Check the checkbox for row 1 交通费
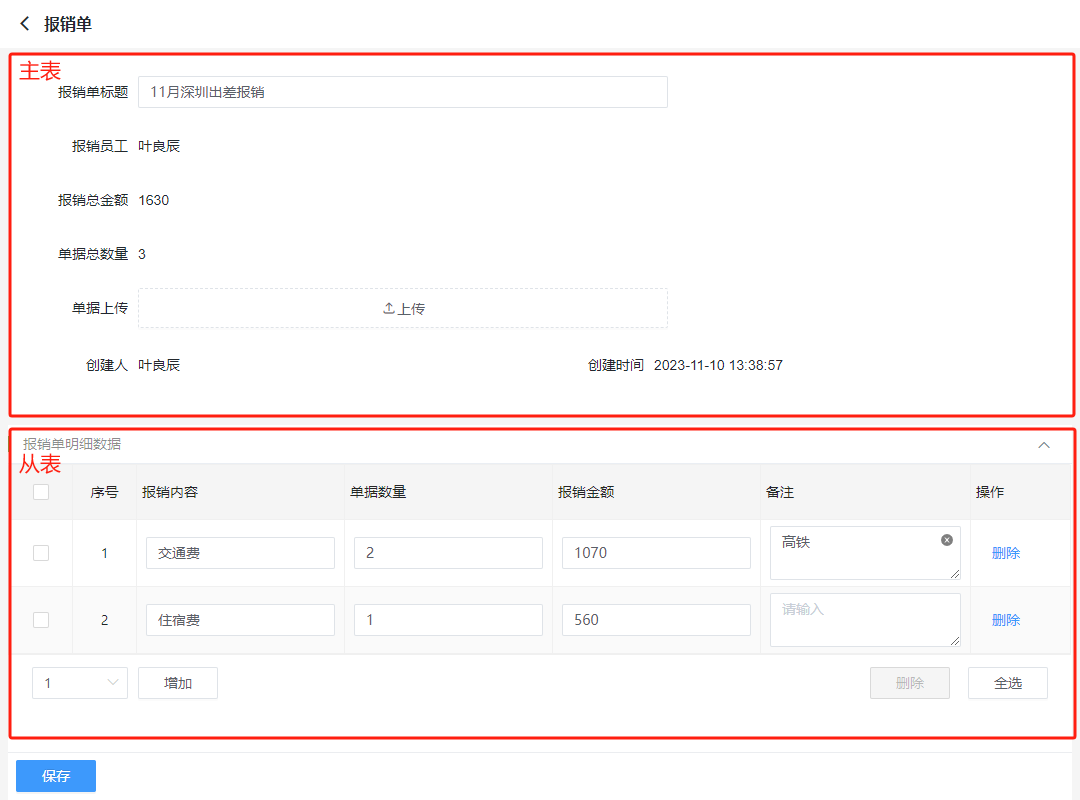Viewport: 1080px width, 800px height. pos(41,553)
